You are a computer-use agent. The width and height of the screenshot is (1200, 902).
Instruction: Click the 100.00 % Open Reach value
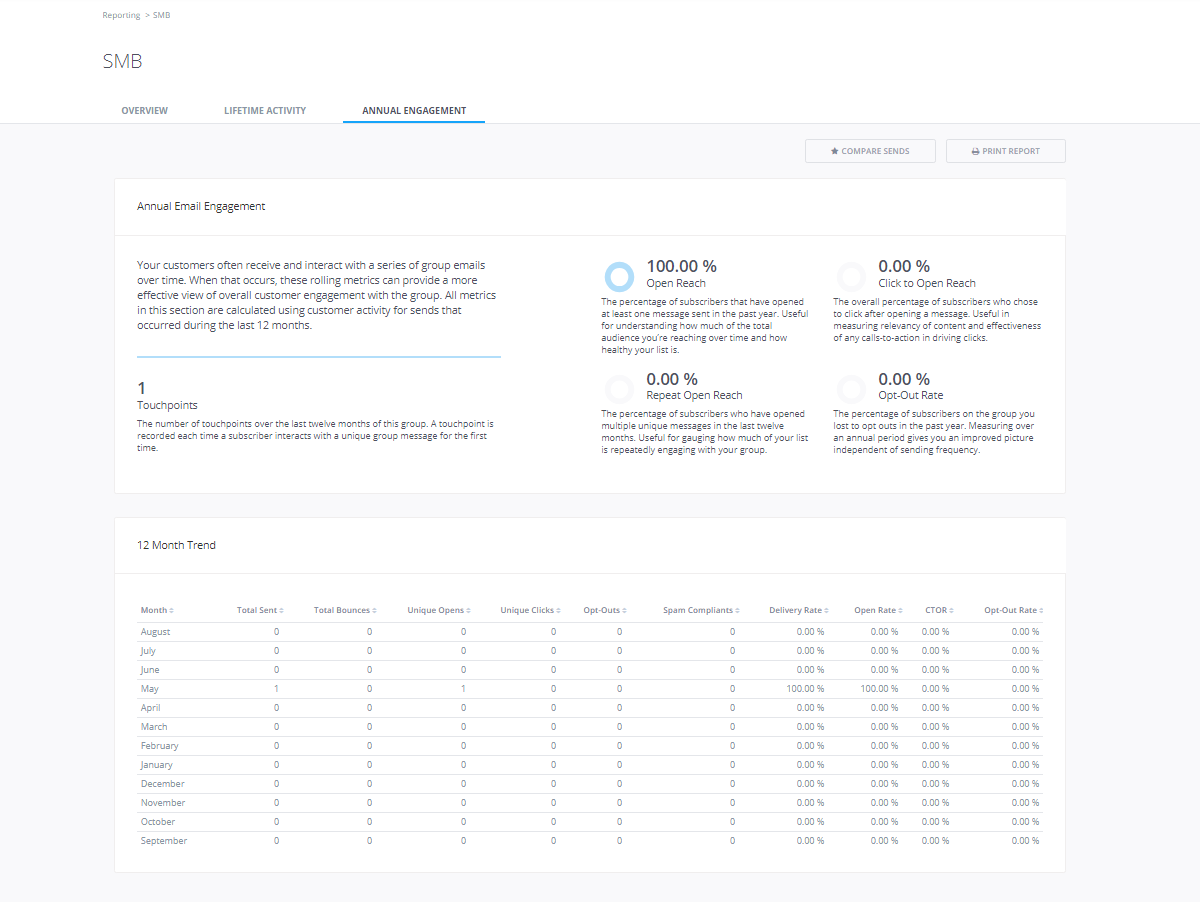point(682,266)
